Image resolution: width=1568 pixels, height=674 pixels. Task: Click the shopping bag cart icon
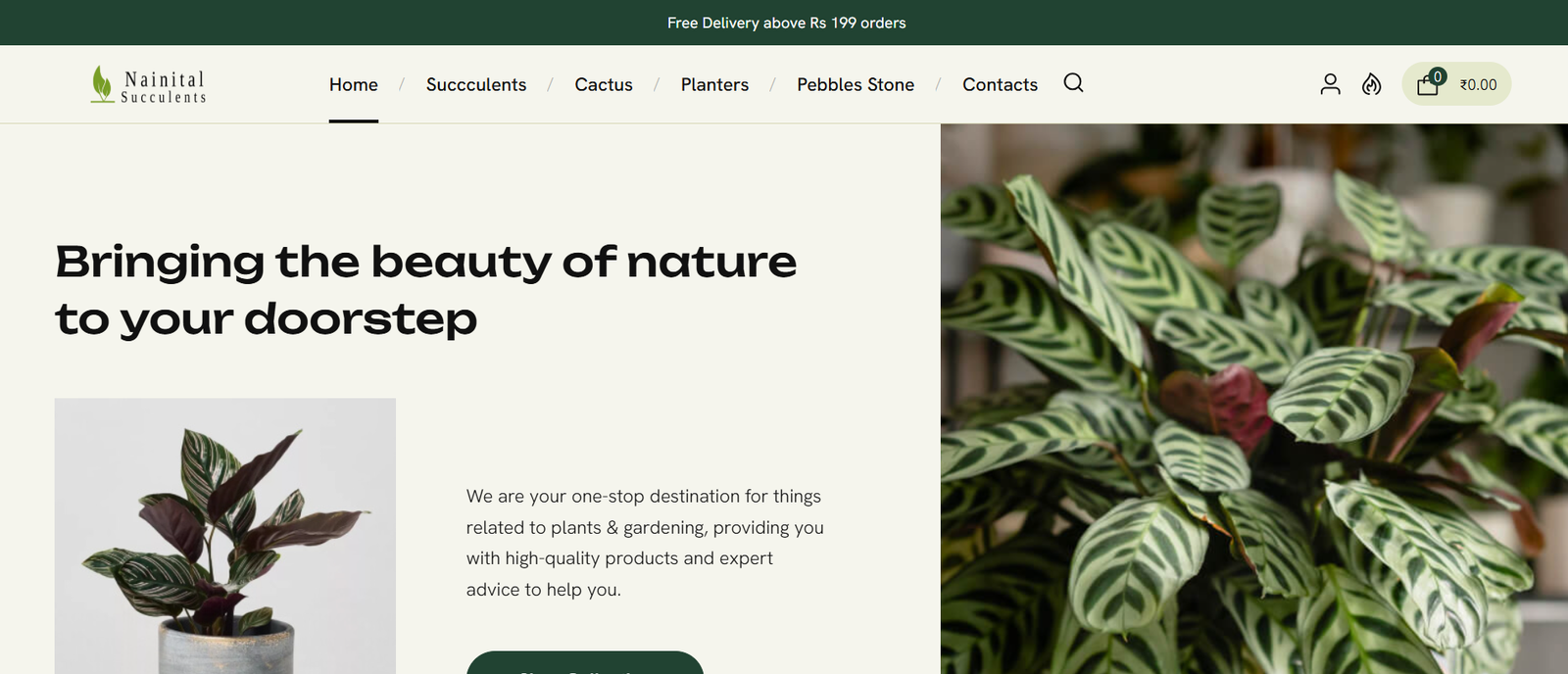click(x=1427, y=85)
